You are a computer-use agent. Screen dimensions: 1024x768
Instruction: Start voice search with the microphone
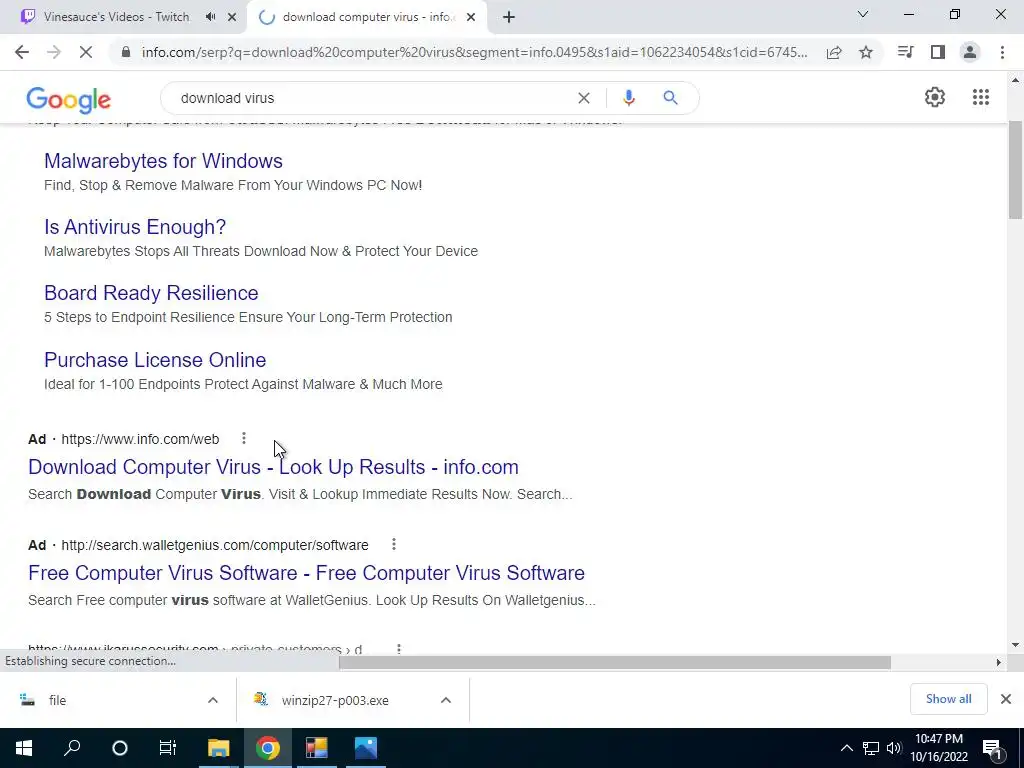[629, 98]
